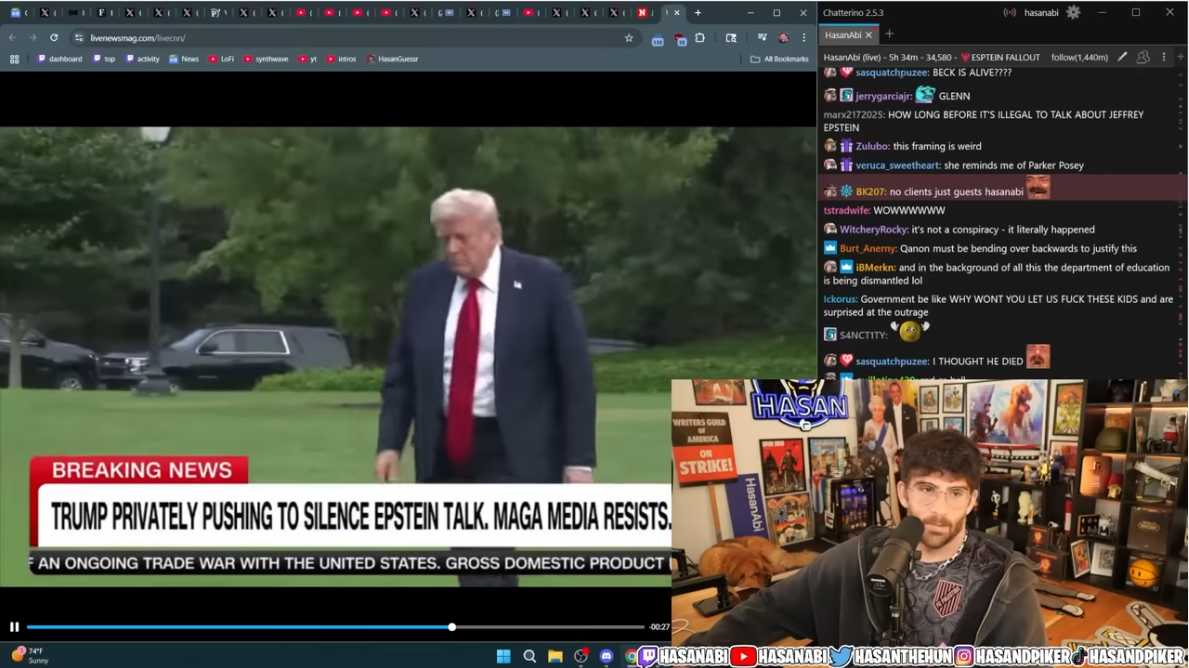The width and height of the screenshot is (1189, 668).
Task: Click username tstradwife in chat
Action: (846, 210)
